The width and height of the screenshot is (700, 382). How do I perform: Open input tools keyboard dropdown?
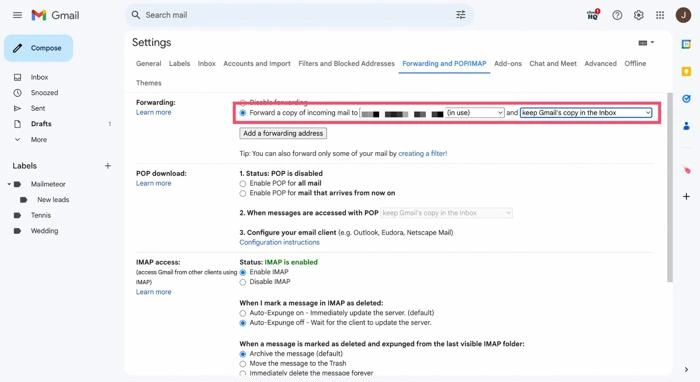pos(646,43)
